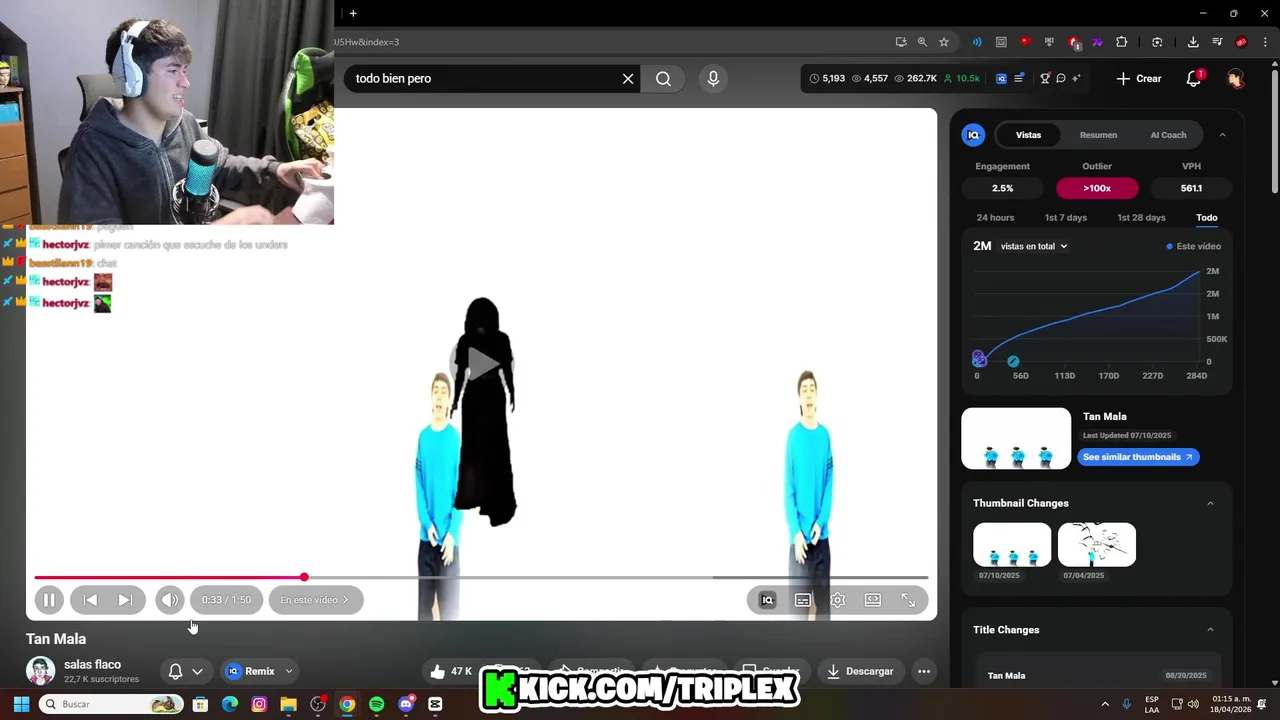Open subscription notification bell dropdown
The image size is (1280, 720).
coord(185,671)
